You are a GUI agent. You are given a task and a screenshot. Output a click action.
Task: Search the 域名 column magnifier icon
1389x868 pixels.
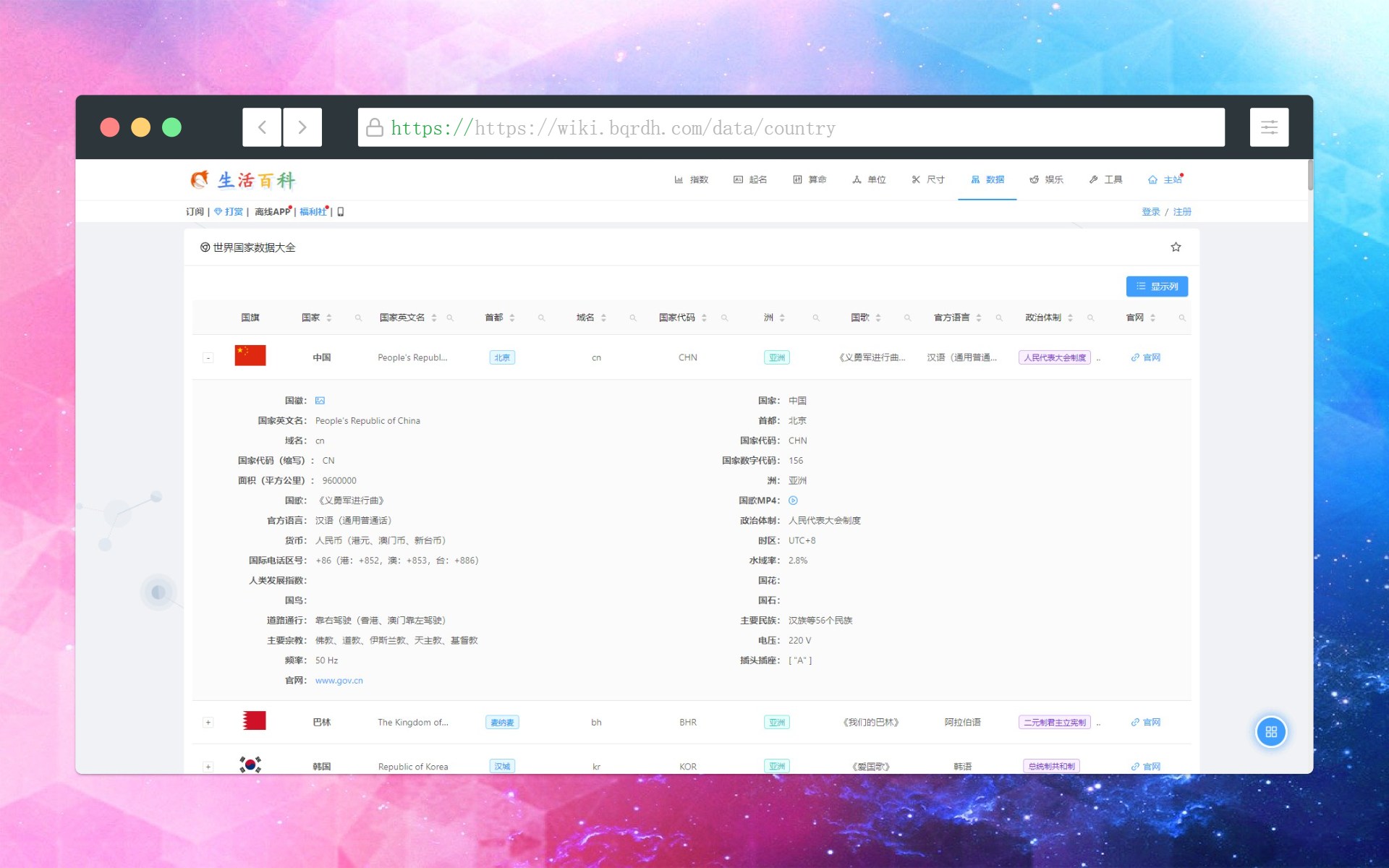coord(633,318)
